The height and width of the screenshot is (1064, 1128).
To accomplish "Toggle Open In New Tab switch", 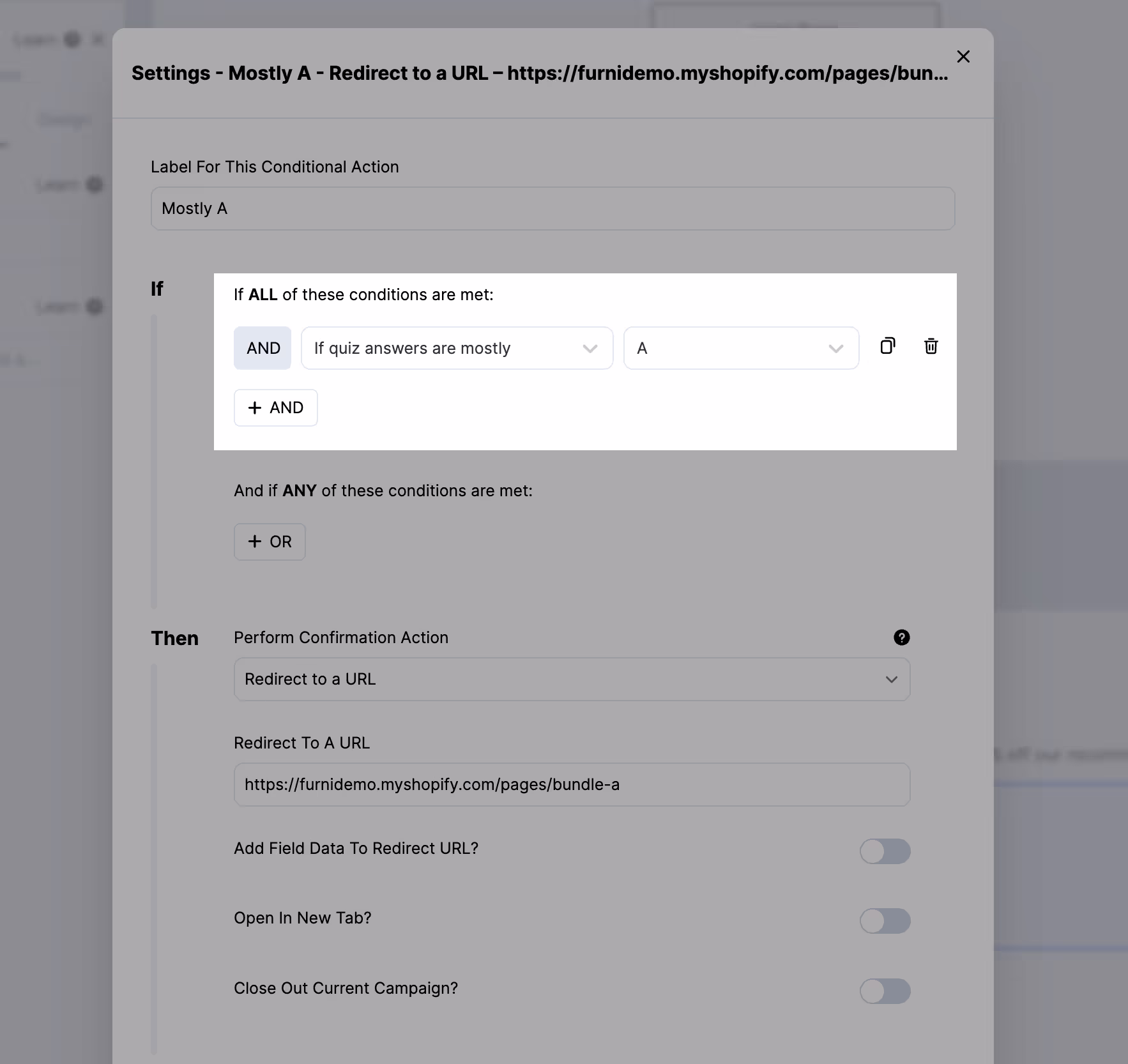I will click(x=885, y=920).
